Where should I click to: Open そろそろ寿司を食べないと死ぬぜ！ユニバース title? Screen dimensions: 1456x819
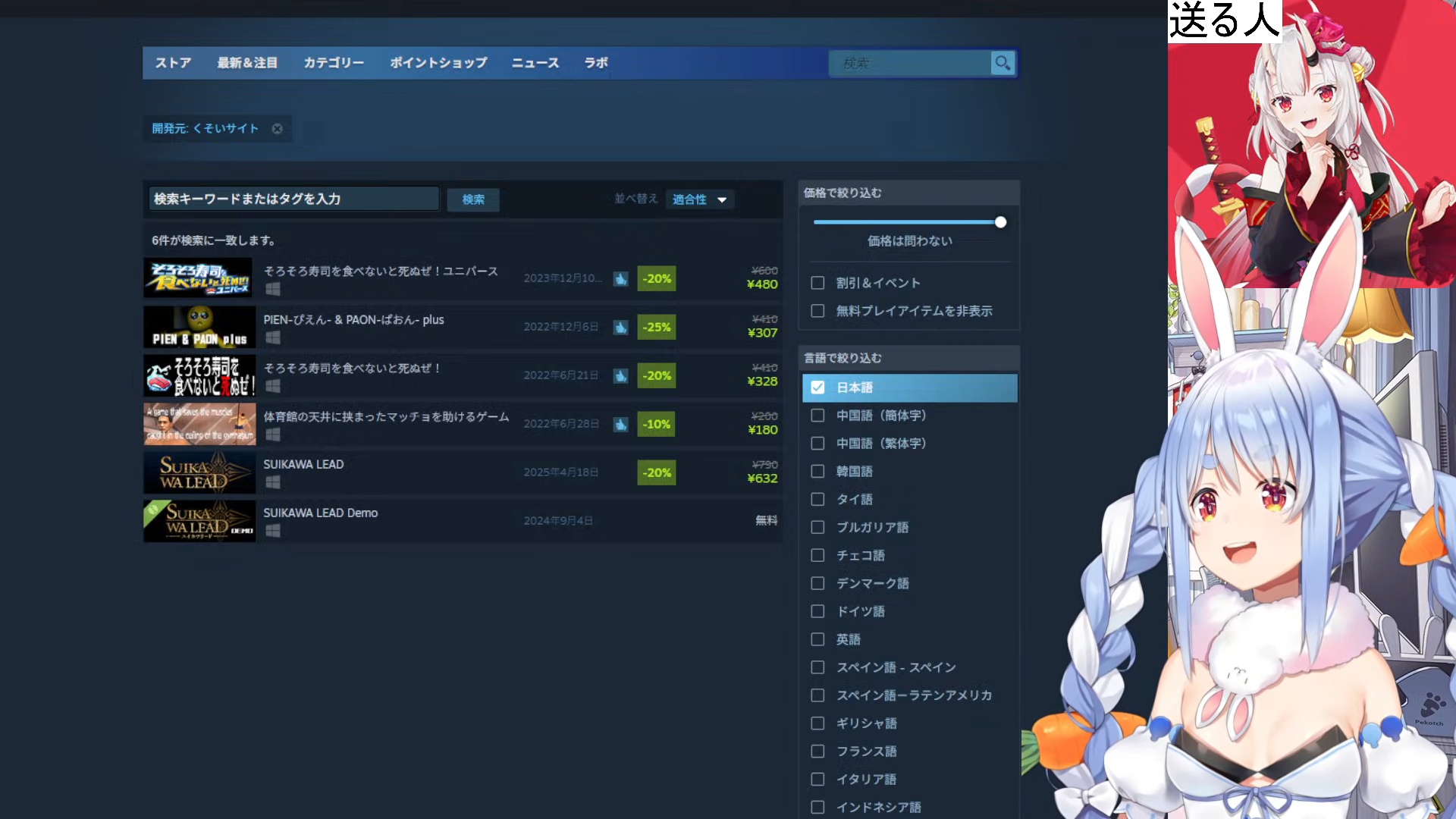point(381,271)
